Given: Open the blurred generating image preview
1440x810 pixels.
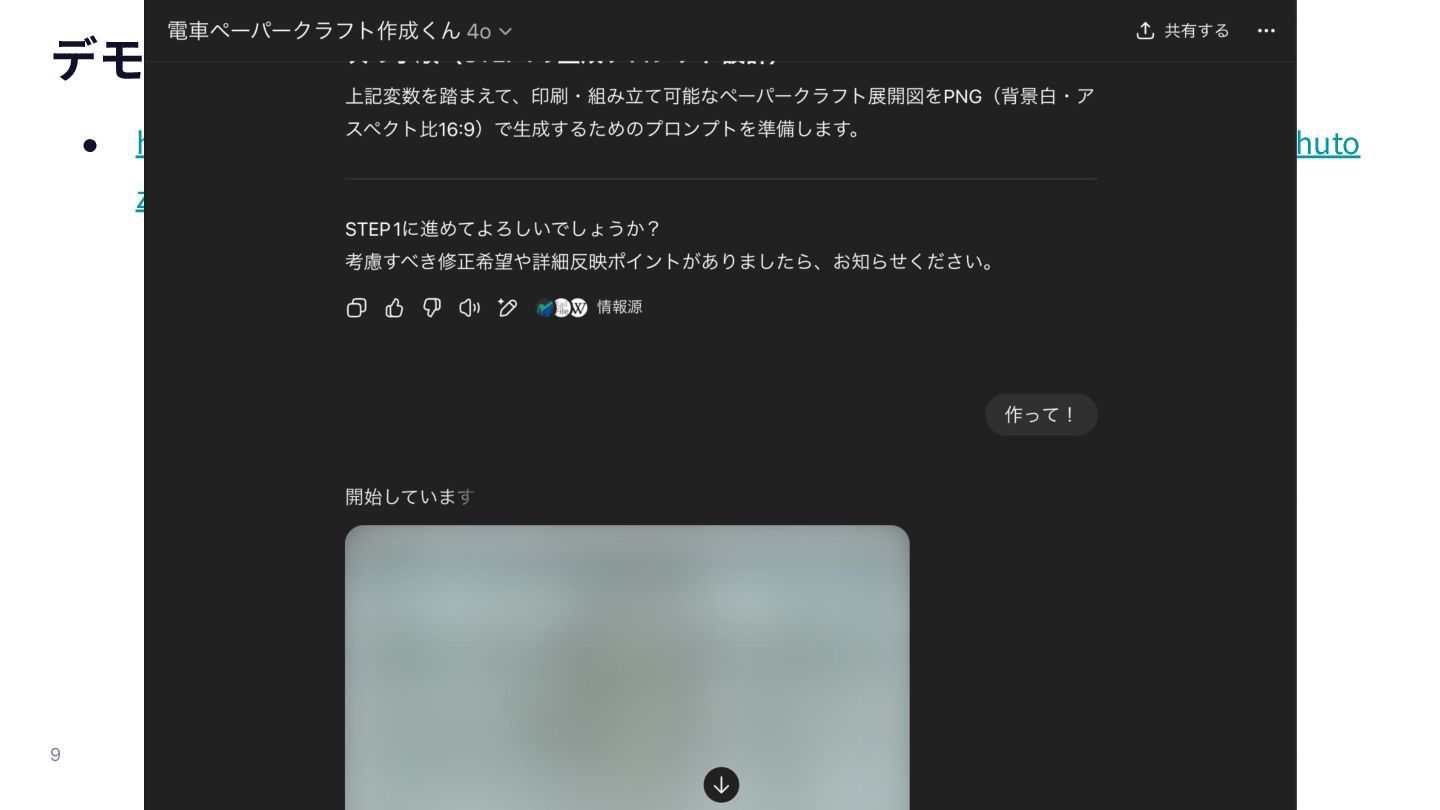Looking at the screenshot, I should (627, 667).
